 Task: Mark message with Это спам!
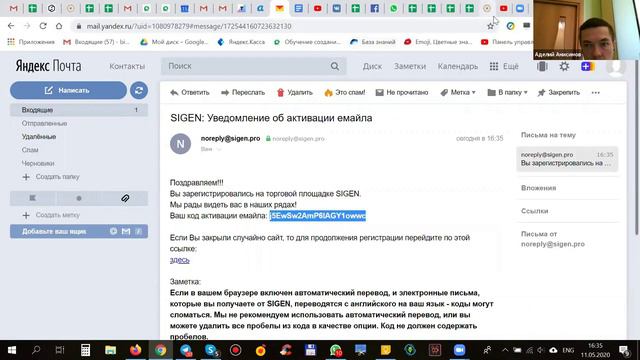[345, 93]
